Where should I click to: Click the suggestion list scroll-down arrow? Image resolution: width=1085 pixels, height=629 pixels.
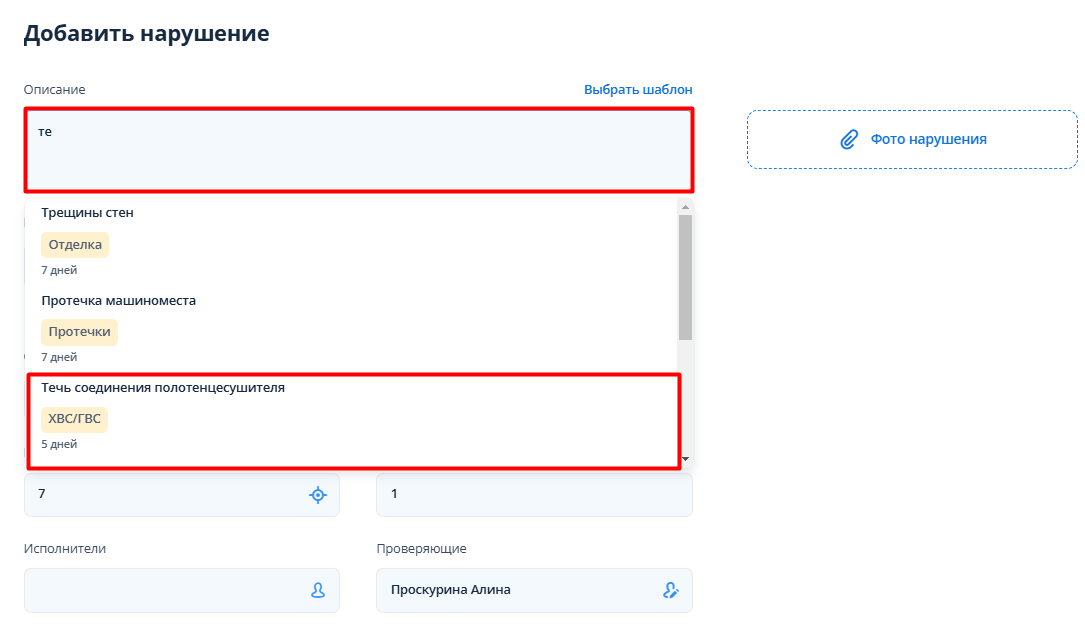point(685,458)
